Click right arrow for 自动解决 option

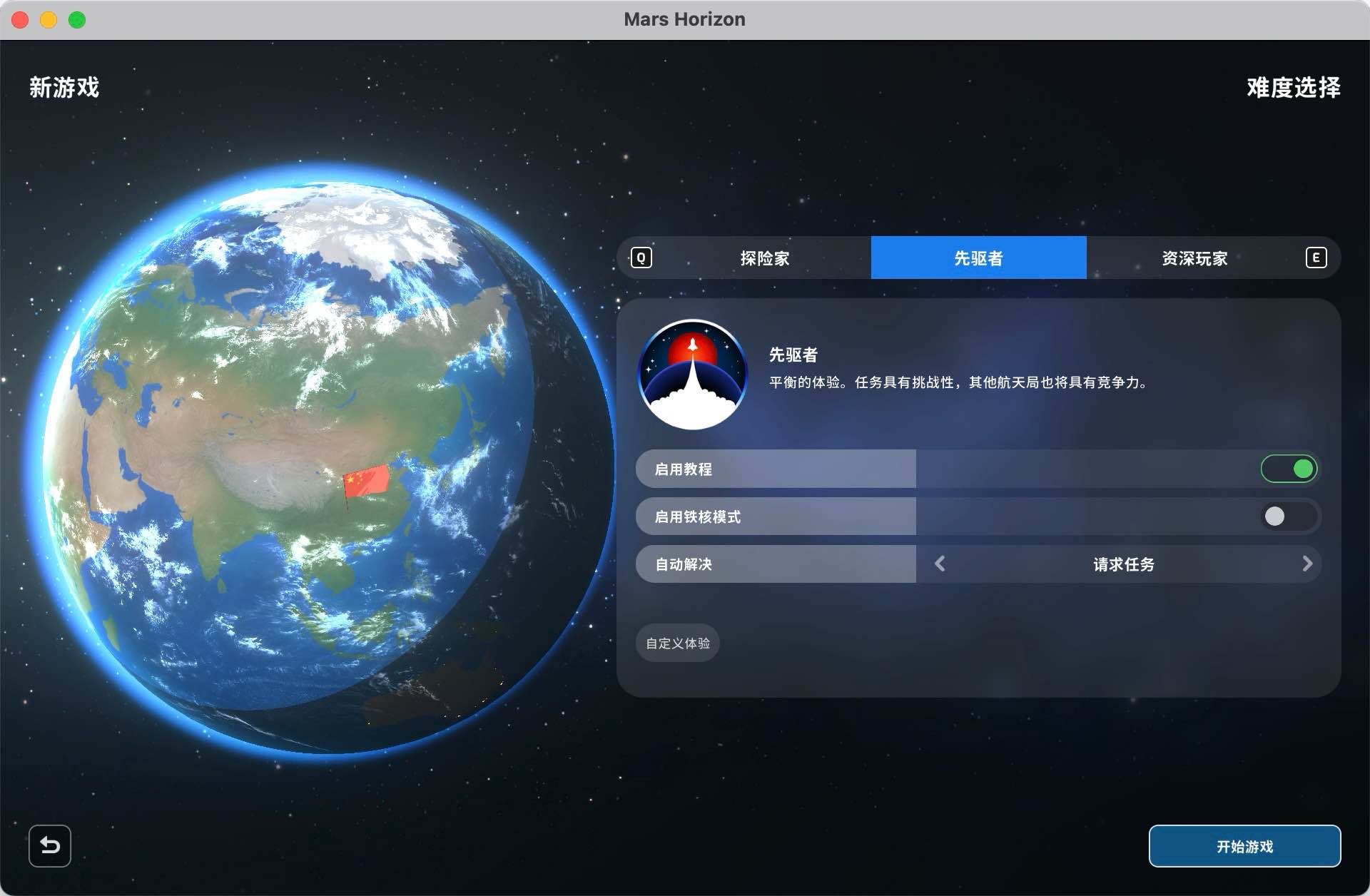tap(1307, 564)
